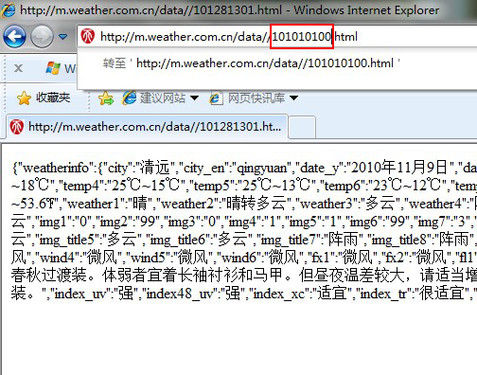Click the yellow favorites star icon
This screenshot has width=477, height=375.
click(24, 98)
